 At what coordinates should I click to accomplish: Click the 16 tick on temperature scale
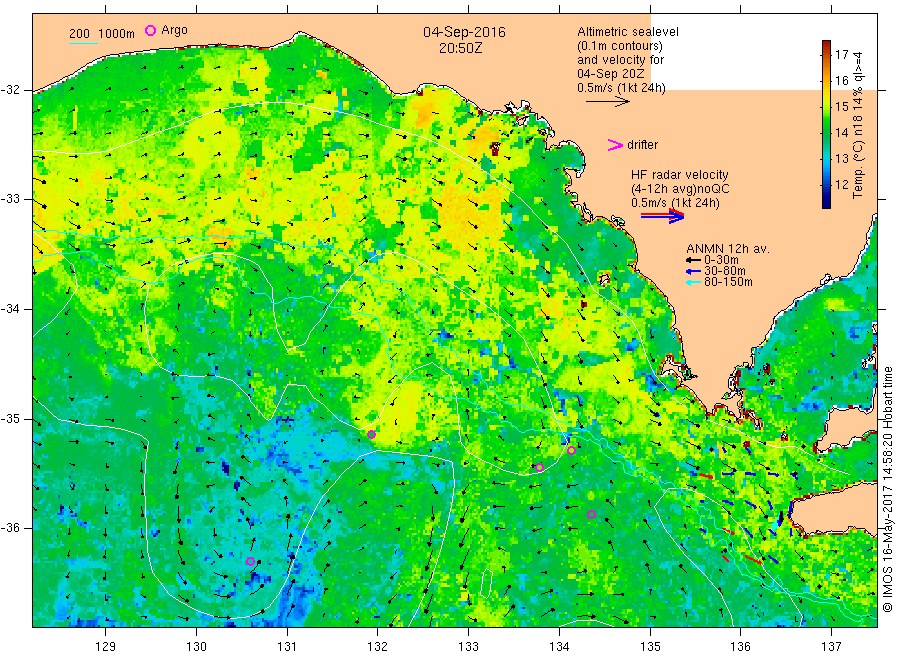pos(841,80)
